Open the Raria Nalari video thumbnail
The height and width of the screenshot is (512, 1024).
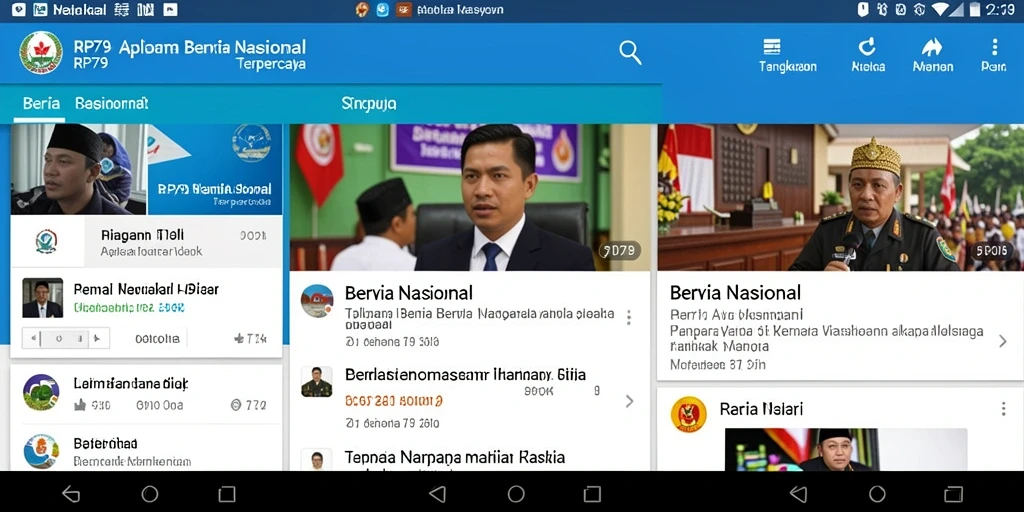(x=846, y=449)
